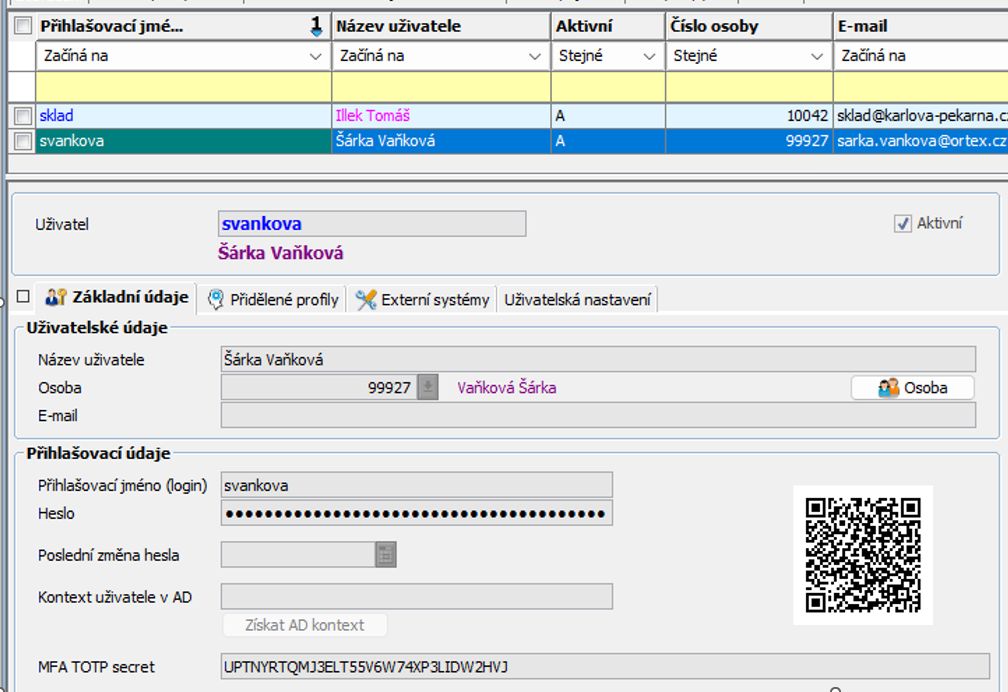
Task: Open the Aktivní column filter dropdown
Action: (650, 57)
